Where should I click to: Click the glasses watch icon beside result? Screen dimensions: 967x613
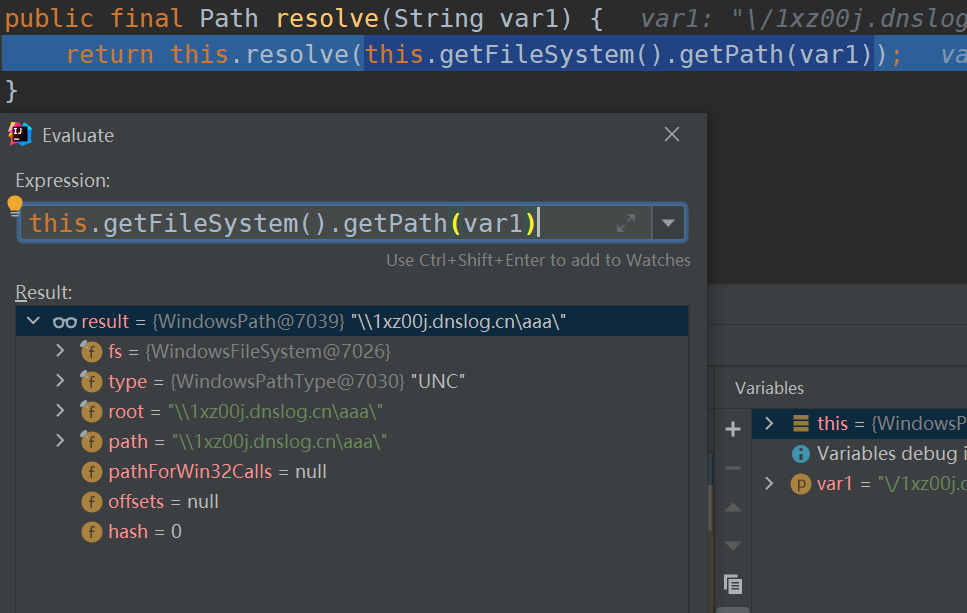pos(64,322)
